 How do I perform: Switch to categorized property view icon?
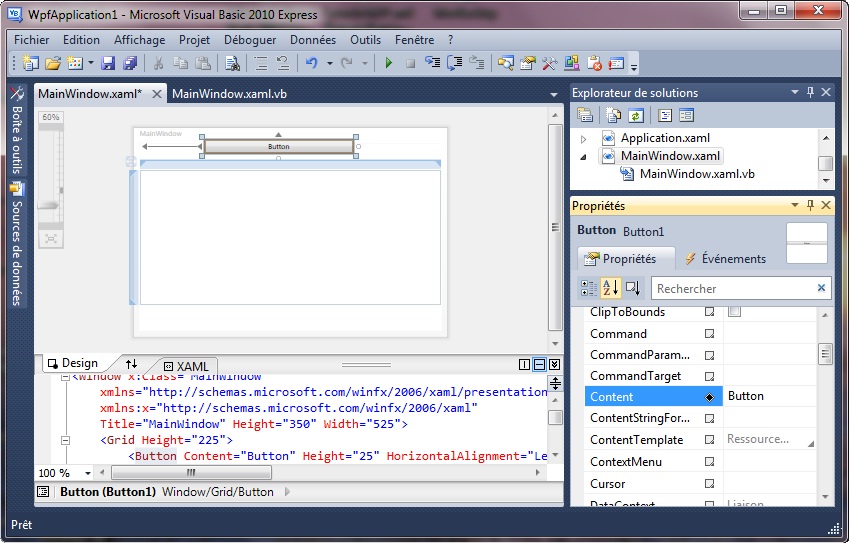589,287
